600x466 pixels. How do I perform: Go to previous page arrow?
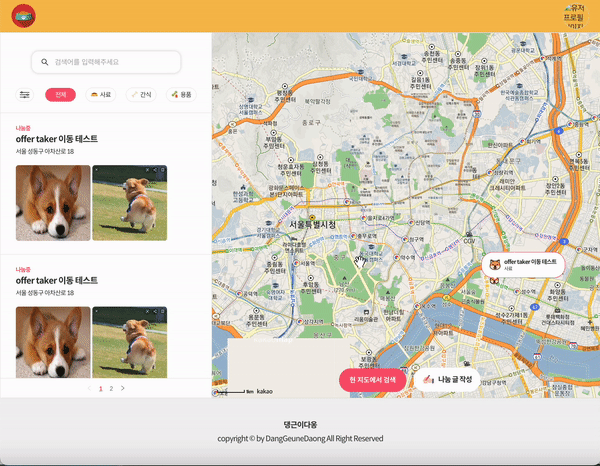click(x=90, y=388)
